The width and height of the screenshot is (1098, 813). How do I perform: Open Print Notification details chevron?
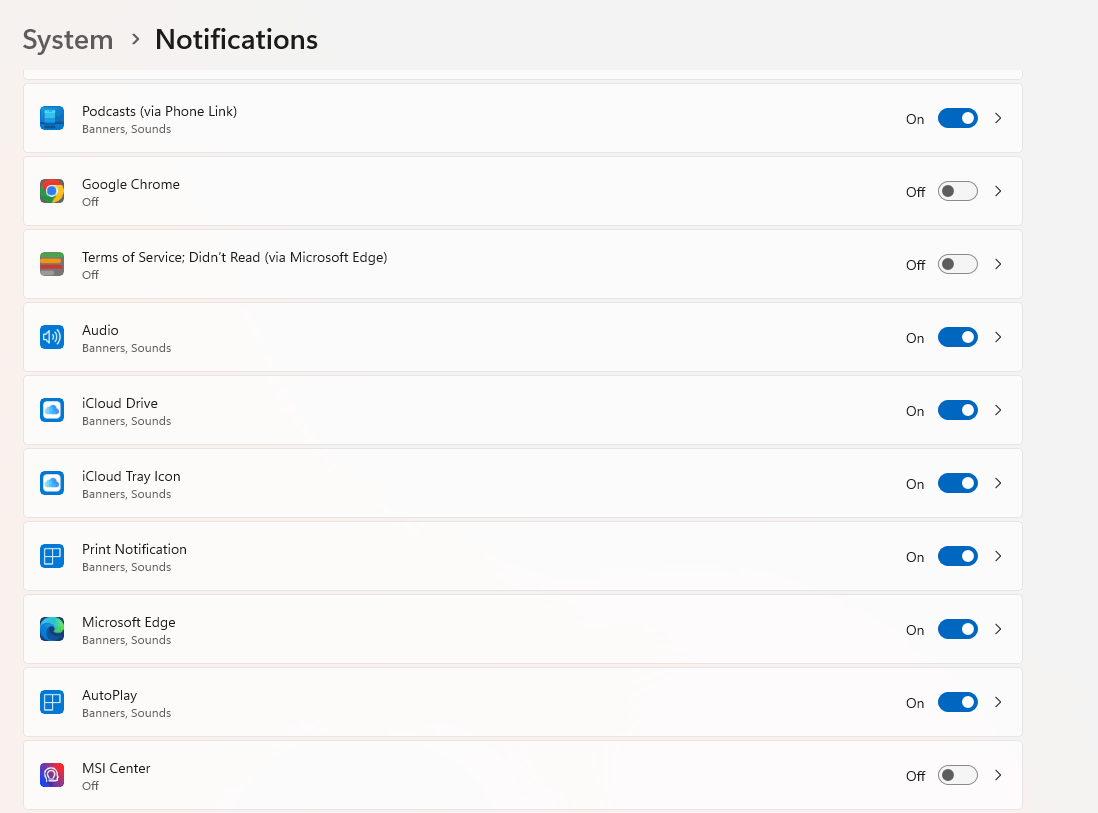(x=999, y=556)
